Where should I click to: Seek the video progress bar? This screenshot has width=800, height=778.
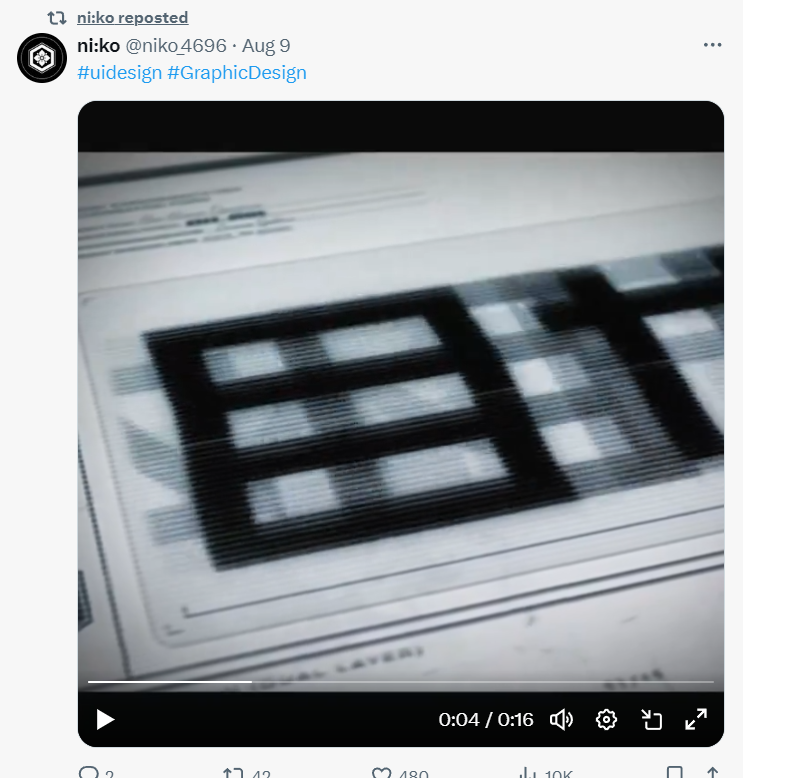tap(401, 681)
